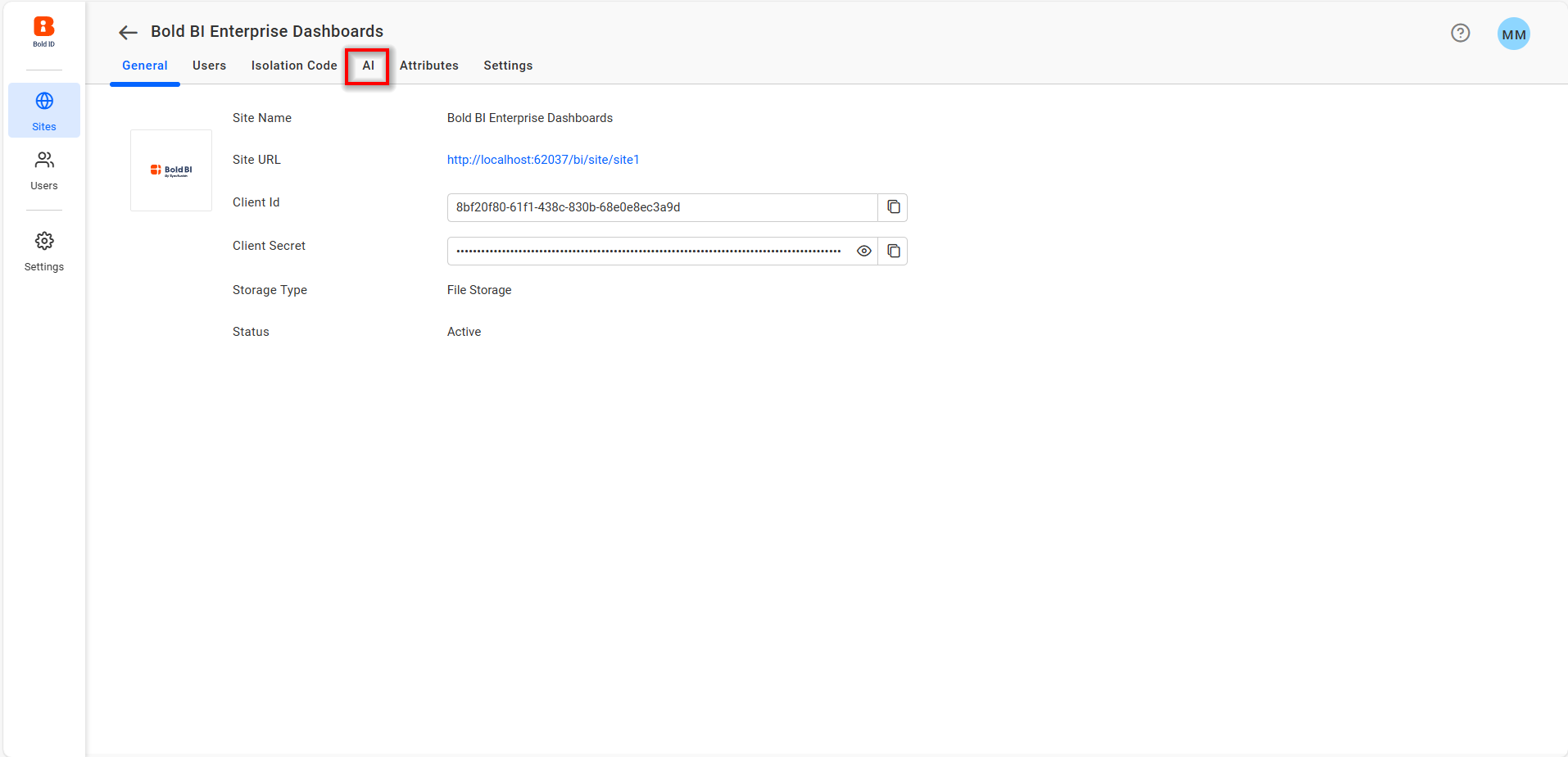Click the back arrow beside the title
Screen dimensions: 1568x757
(128, 33)
